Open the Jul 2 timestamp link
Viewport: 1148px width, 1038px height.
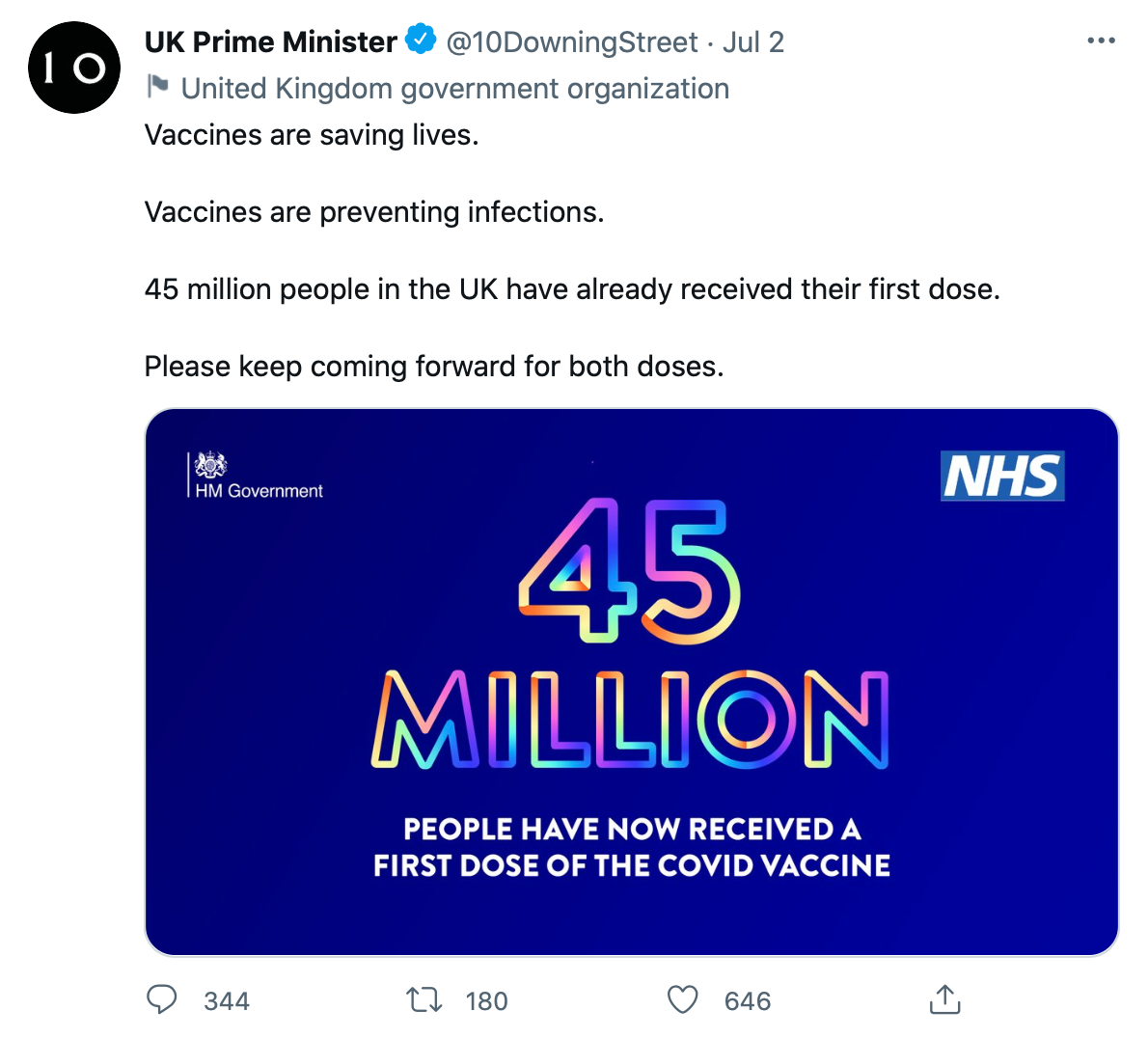pyautogui.click(x=752, y=42)
